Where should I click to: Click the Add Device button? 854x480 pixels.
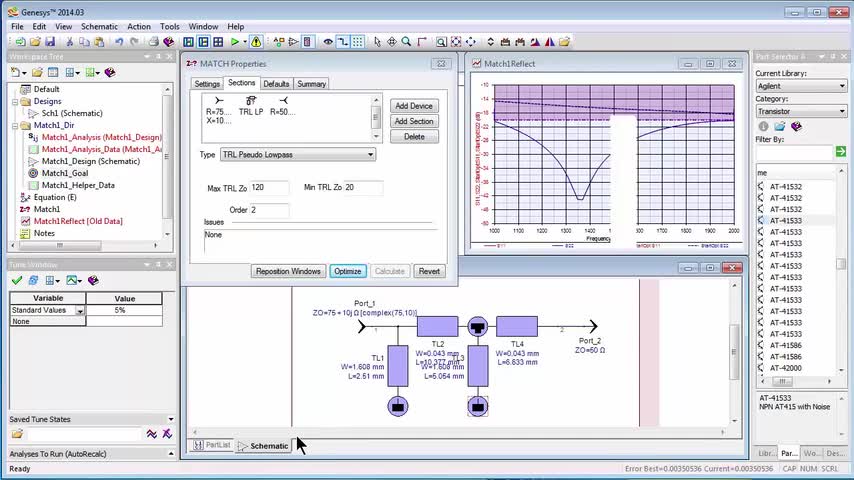pos(414,106)
